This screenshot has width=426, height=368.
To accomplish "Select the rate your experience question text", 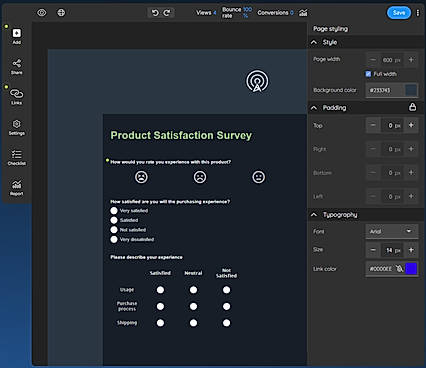I will (171, 162).
